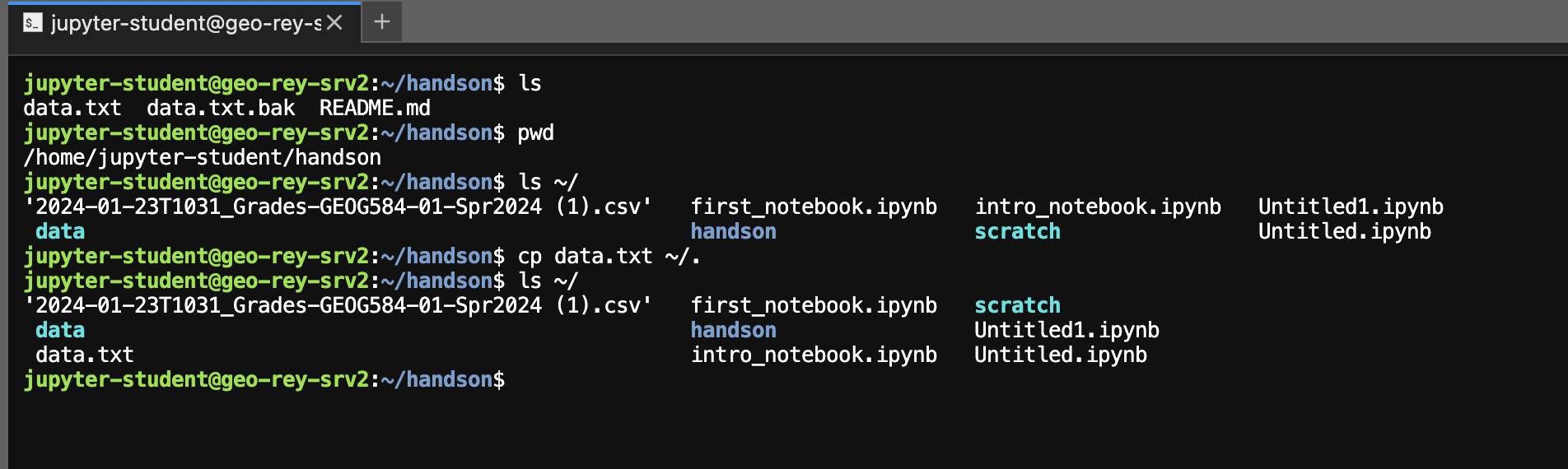Viewport: 1568px width, 469px height.
Task: Click README.md in the ls output
Action: pos(375,108)
